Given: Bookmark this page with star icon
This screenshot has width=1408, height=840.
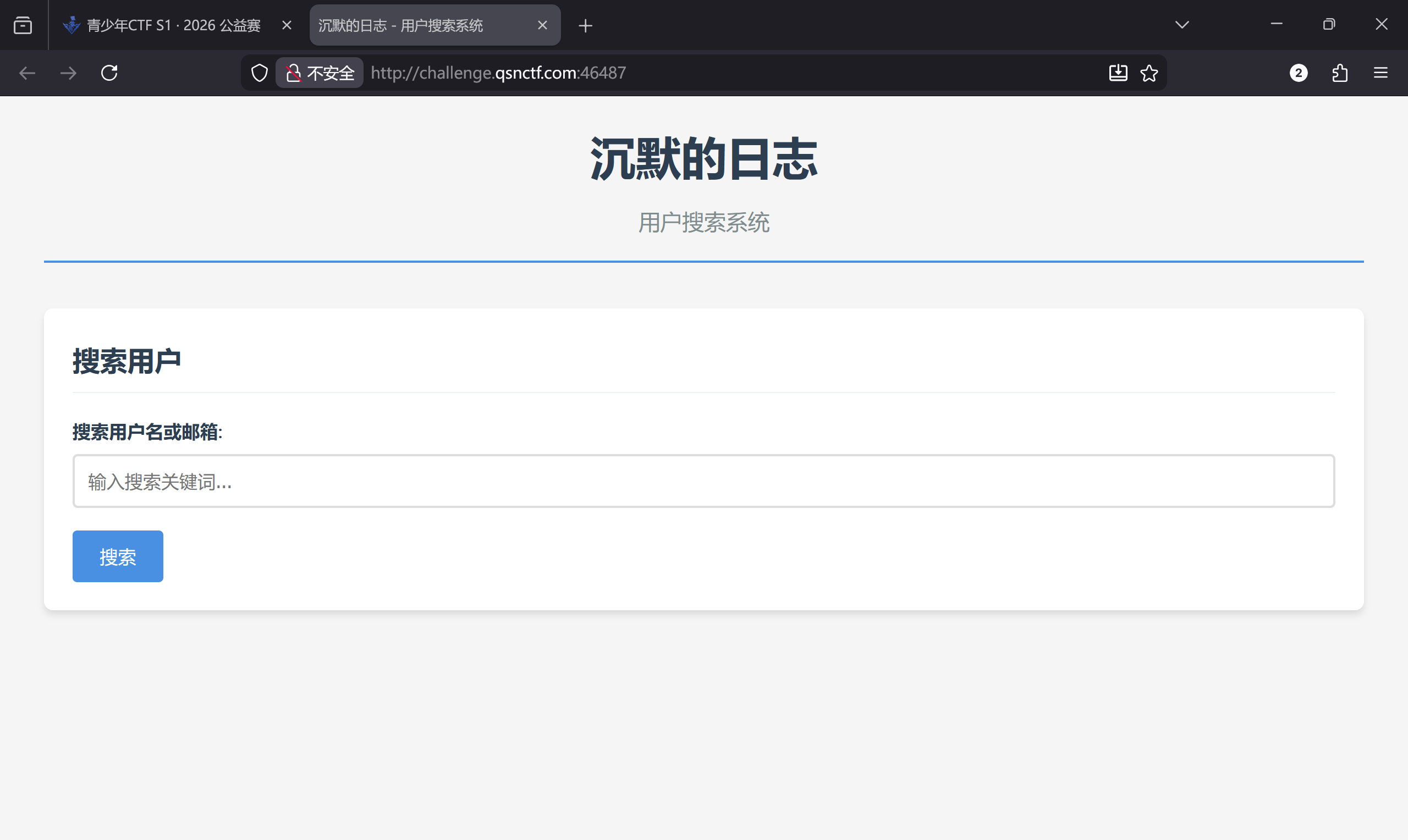Looking at the screenshot, I should pos(1149,73).
